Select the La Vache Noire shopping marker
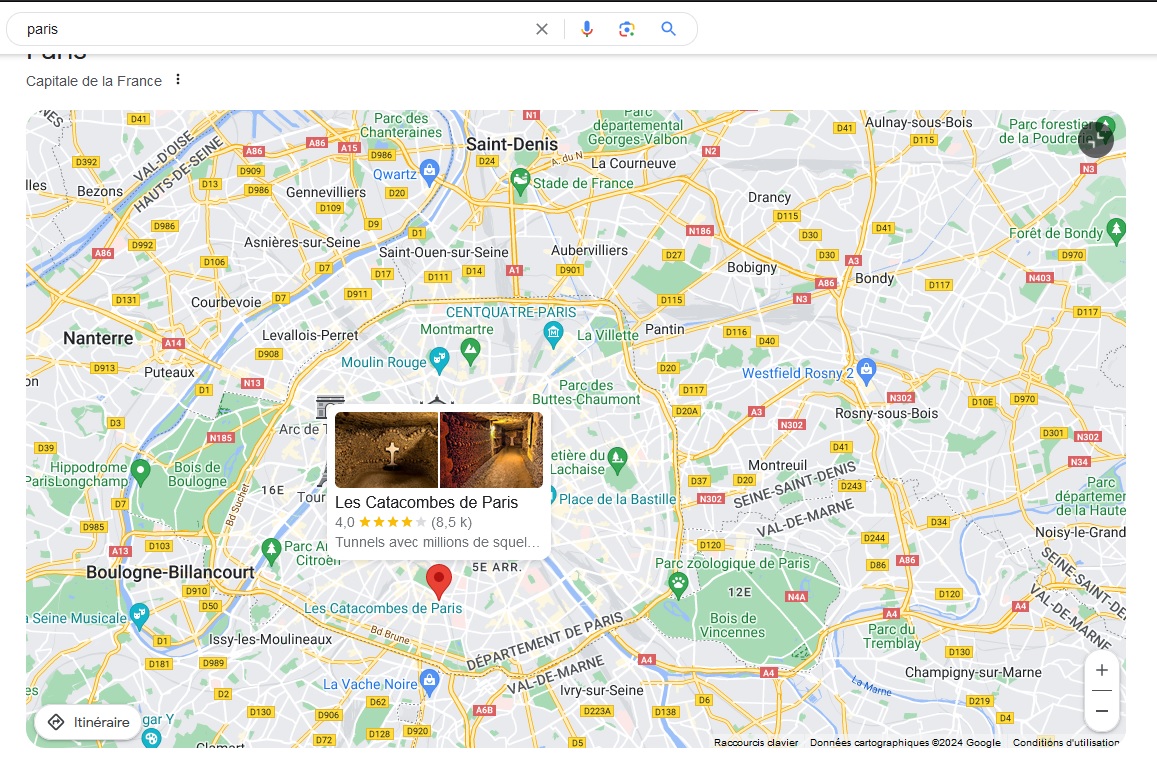This screenshot has width=1157, height=766. click(x=429, y=681)
